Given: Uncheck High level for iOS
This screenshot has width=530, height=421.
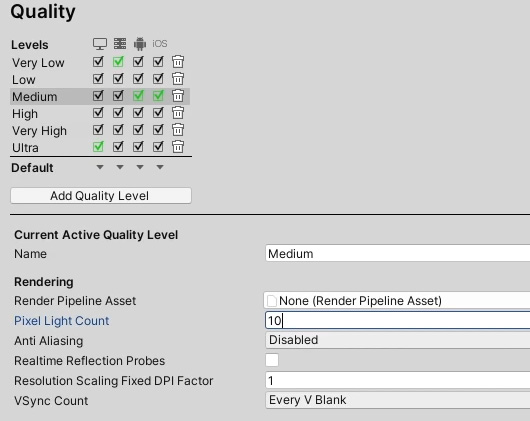Looking at the screenshot, I should click(x=158, y=113).
